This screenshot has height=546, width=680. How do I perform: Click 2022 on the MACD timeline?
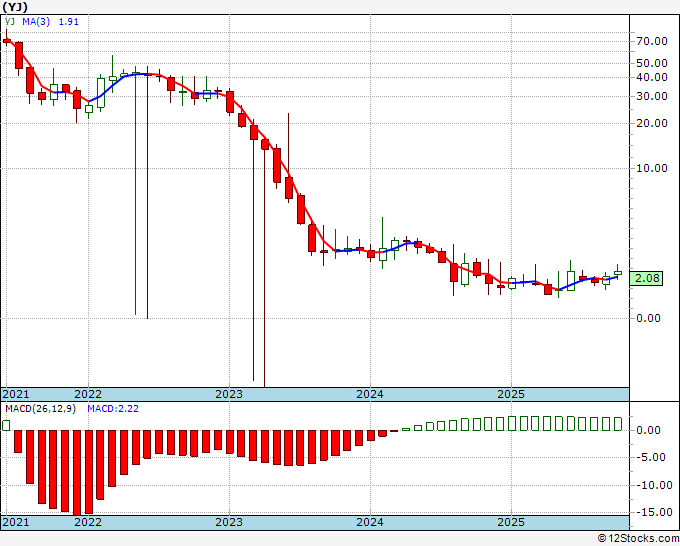tap(88, 522)
